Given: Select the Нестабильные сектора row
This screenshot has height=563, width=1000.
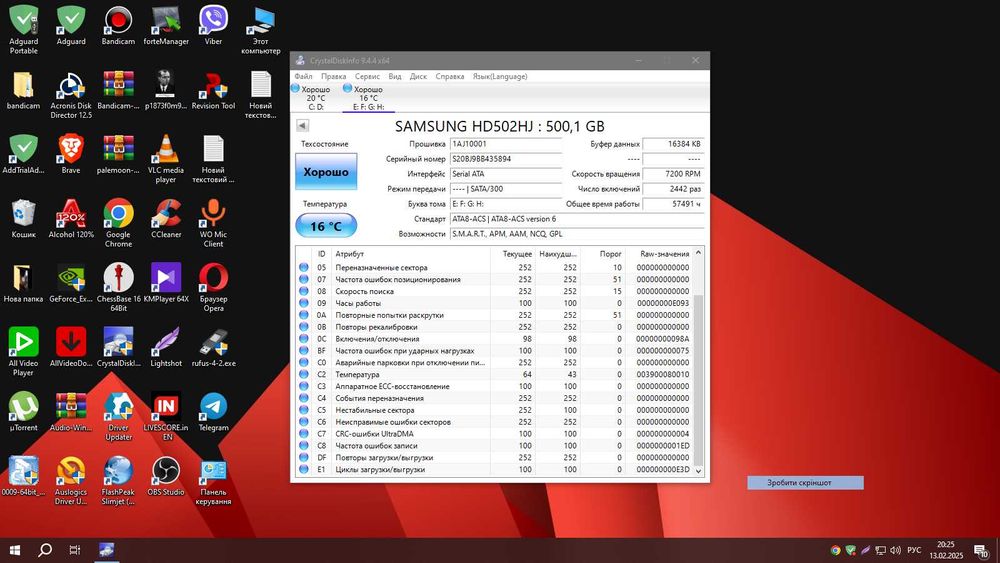Looking at the screenshot, I should click(x=495, y=410).
